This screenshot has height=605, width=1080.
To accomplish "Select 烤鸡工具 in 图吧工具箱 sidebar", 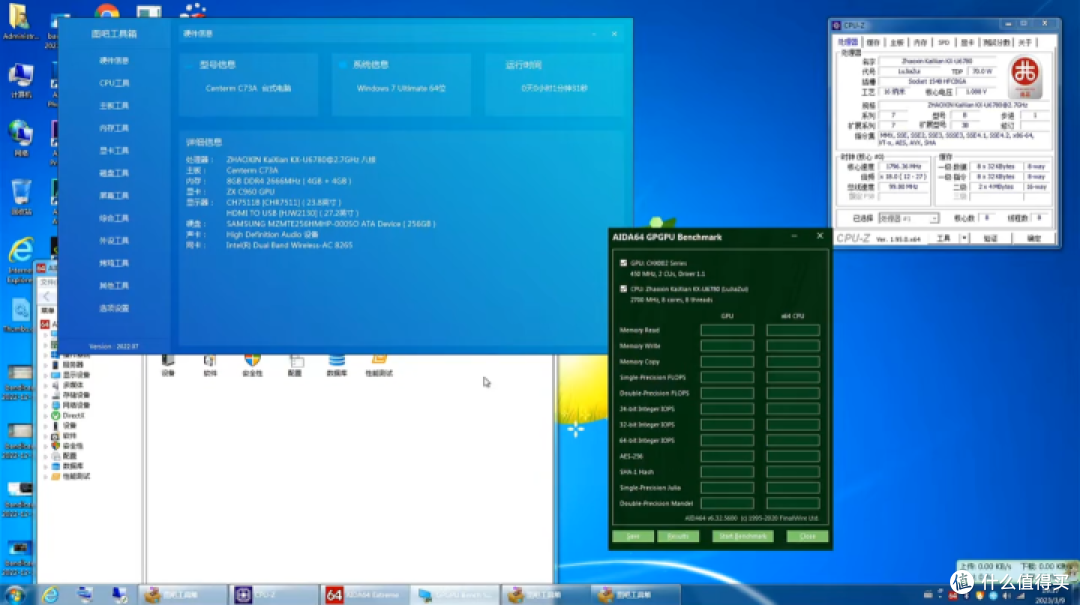I will pos(114,263).
